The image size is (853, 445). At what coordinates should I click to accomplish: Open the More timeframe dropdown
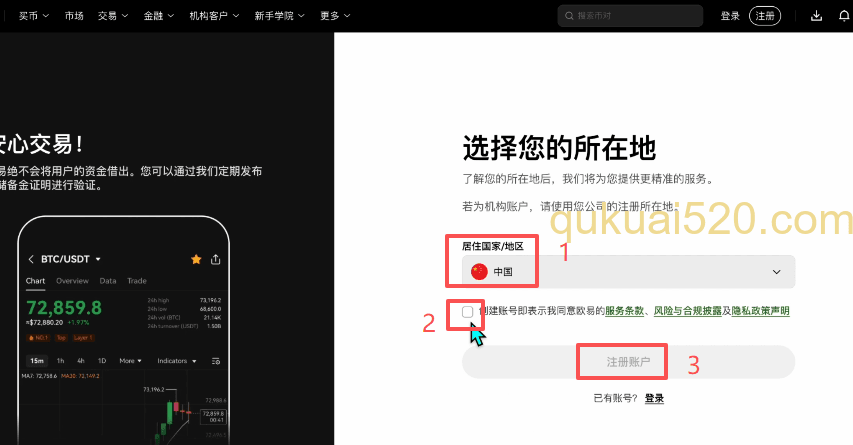(130, 361)
